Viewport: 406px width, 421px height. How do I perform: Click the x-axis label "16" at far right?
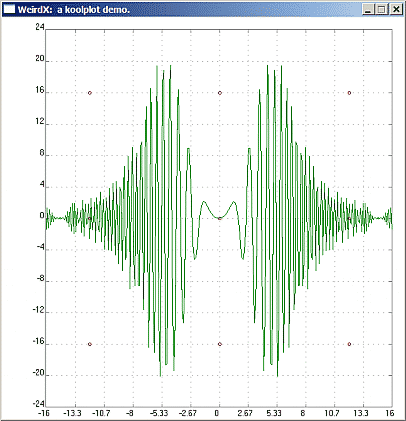(390, 413)
